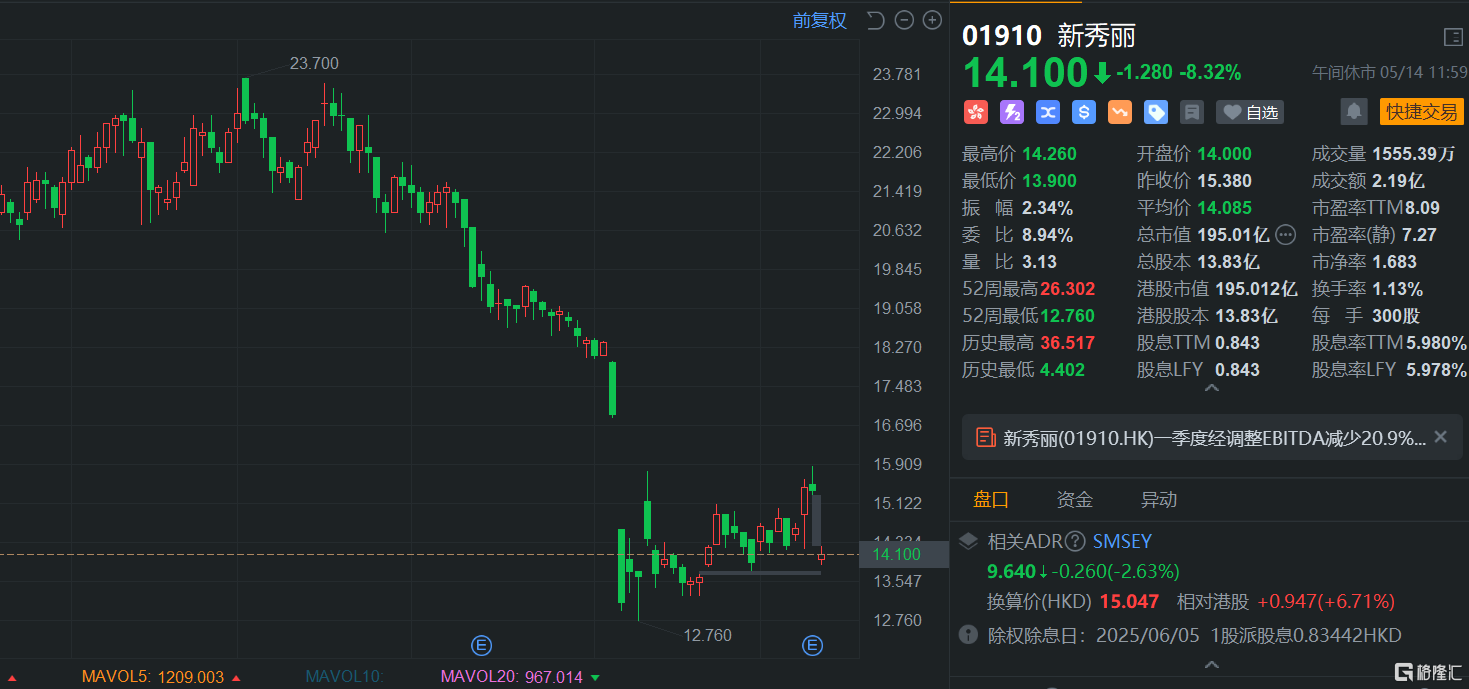Reset the chart view with undo arrow
The image size is (1469, 689).
click(x=876, y=20)
